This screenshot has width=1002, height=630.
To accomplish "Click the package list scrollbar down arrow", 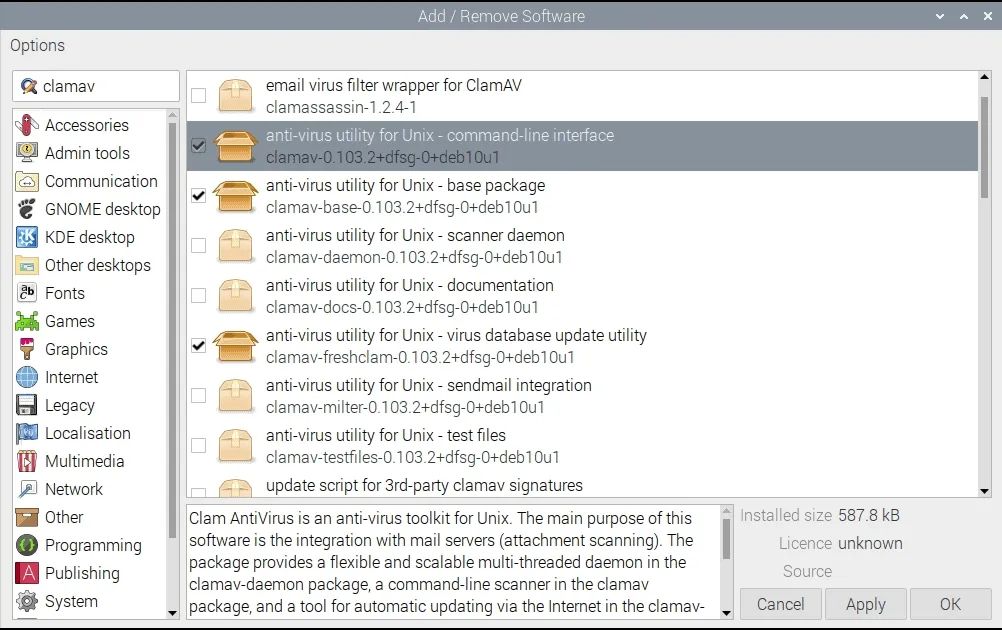I will [x=984, y=491].
